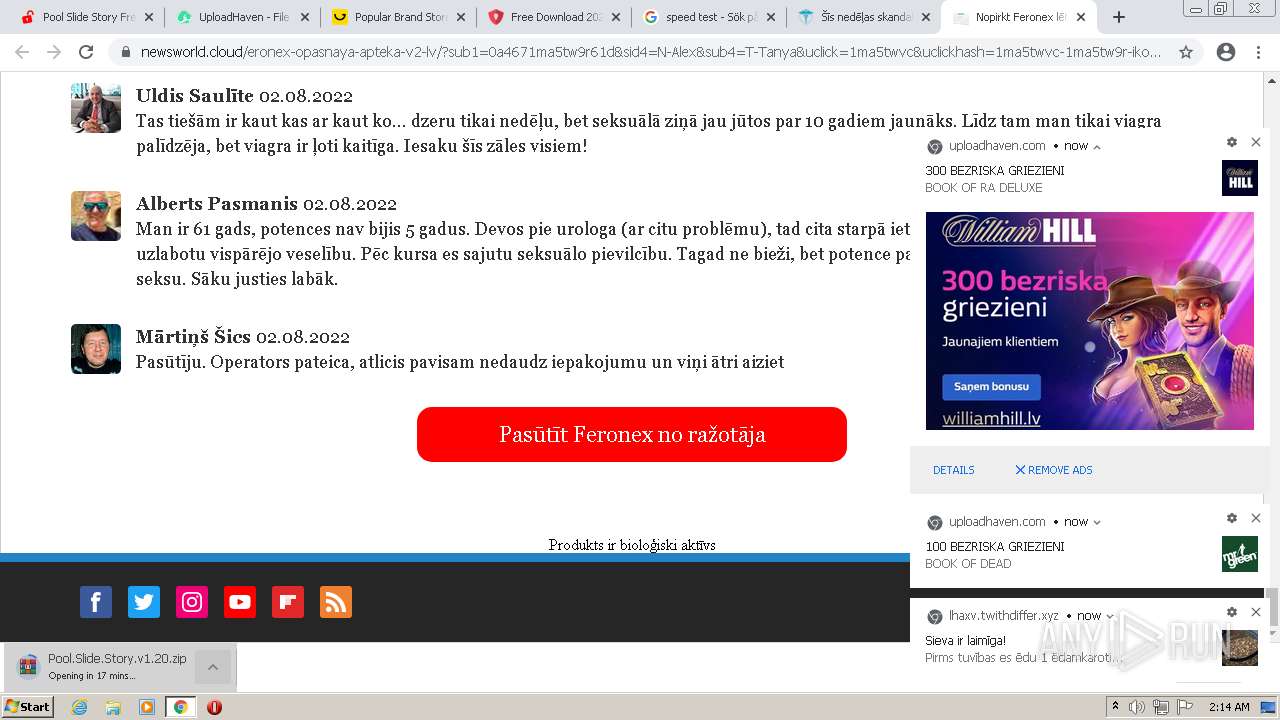Open the Chrome profile avatar
Image resolution: width=1280 pixels, height=720 pixels.
pos(1226,52)
